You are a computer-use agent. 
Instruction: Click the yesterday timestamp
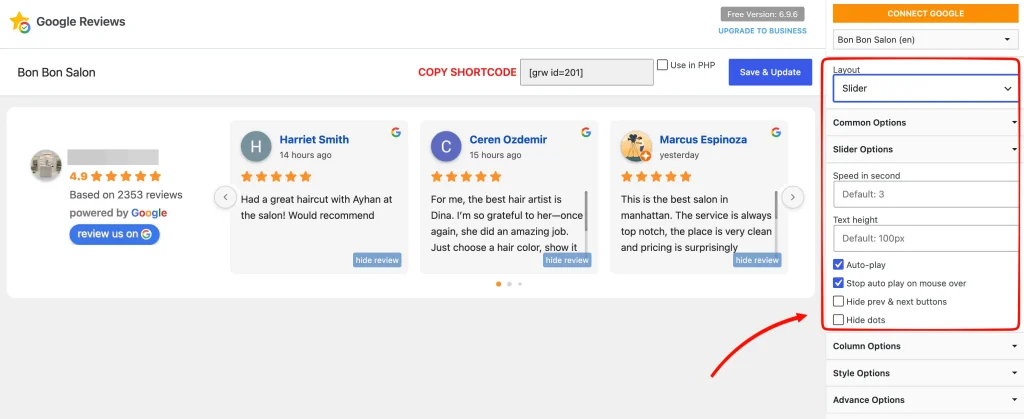pyautogui.click(x=679, y=155)
